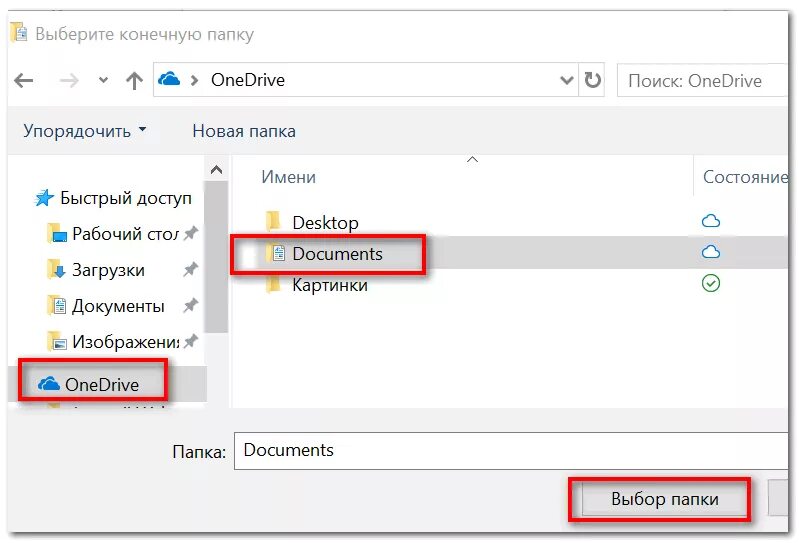Select the Desktop folder
Image resolution: width=799 pixels, height=543 pixels.
(x=325, y=223)
